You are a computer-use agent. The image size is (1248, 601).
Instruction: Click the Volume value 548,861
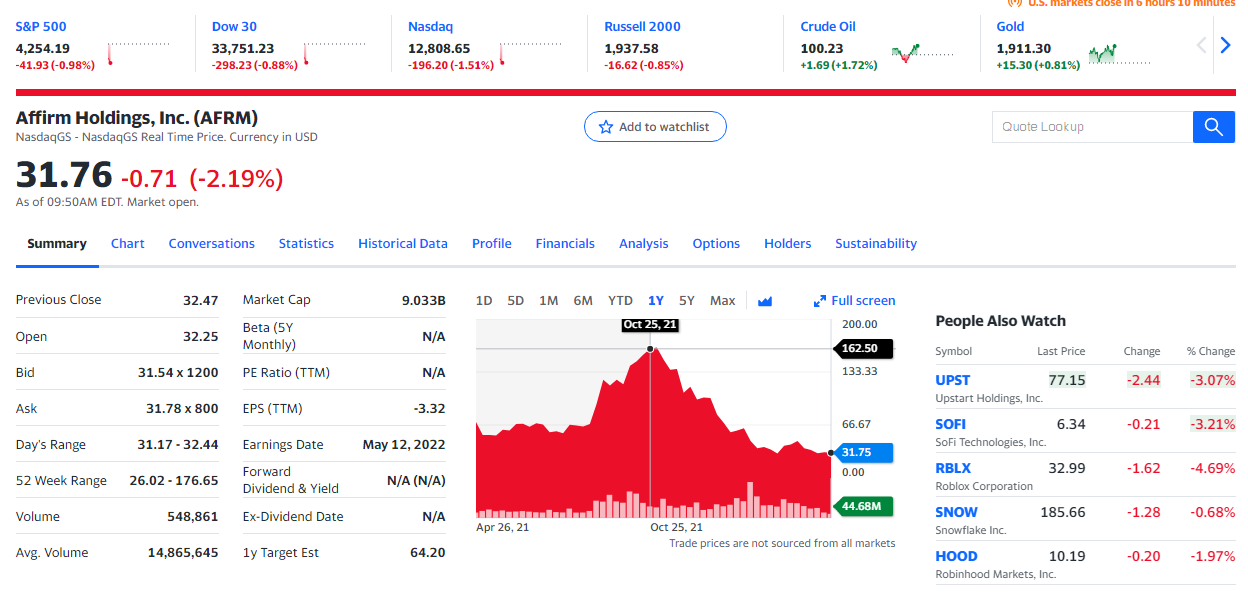(192, 517)
